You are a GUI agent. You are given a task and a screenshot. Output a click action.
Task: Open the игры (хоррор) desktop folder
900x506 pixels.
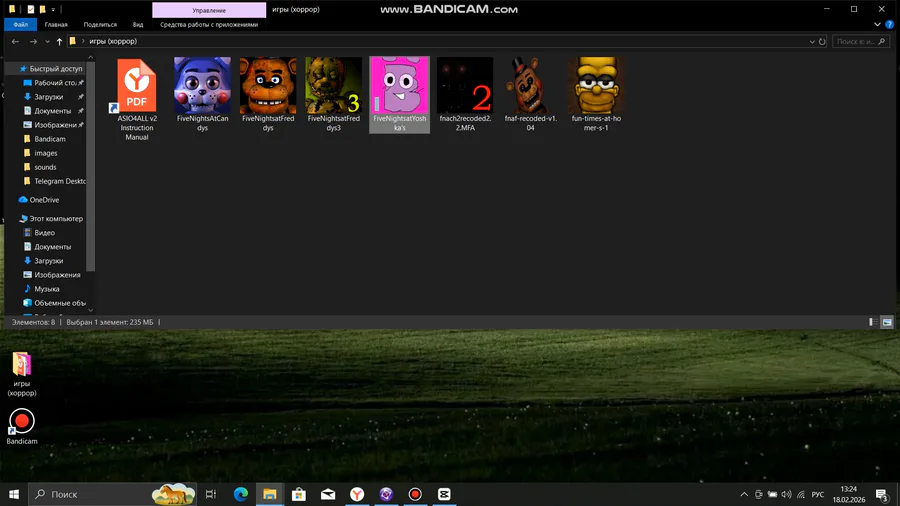click(22, 374)
